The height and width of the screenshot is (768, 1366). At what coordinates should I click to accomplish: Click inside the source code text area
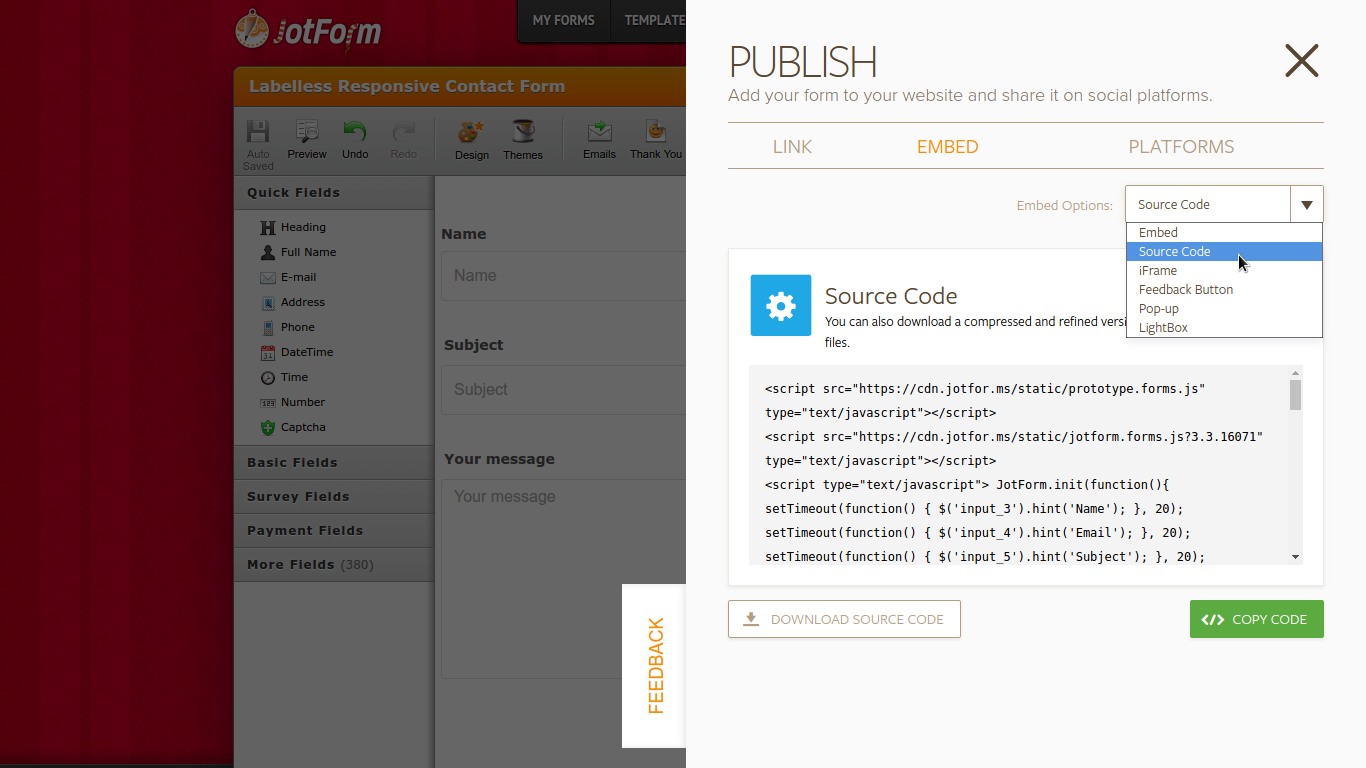(1019, 465)
